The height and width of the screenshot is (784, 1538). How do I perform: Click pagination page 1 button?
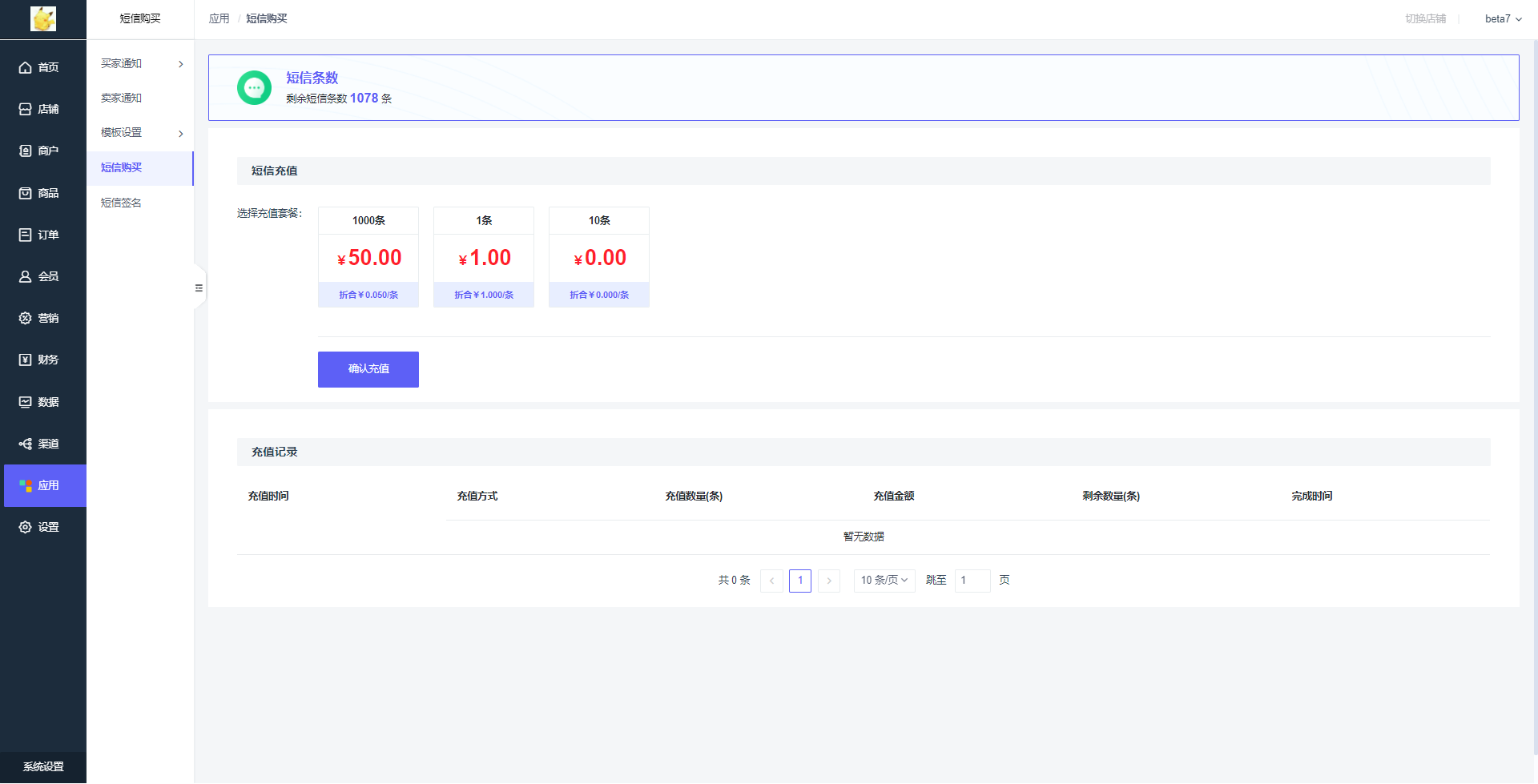[x=800, y=581]
